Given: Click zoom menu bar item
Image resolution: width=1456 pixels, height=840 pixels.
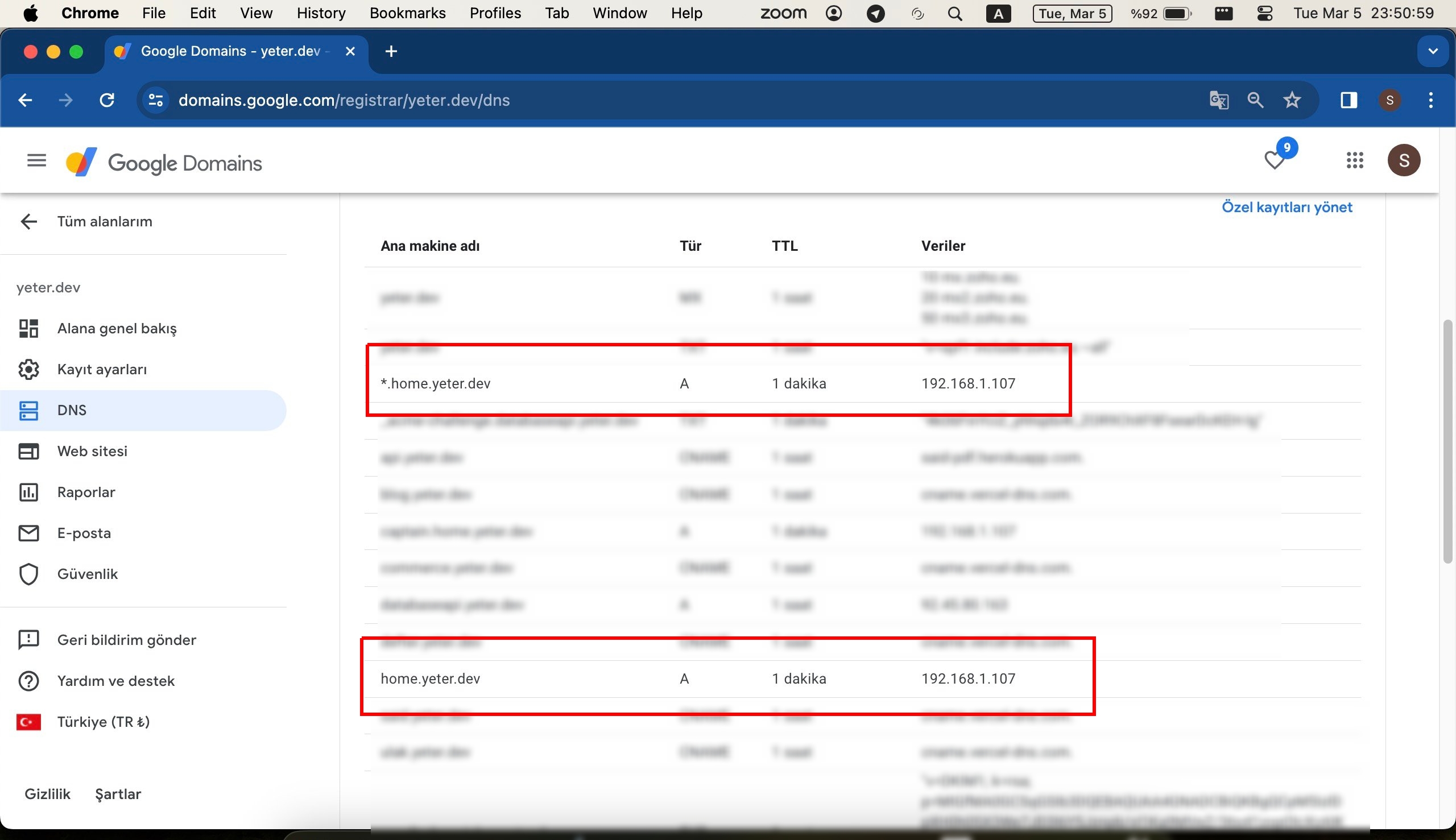Looking at the screenshot, I should coord(783,13).
